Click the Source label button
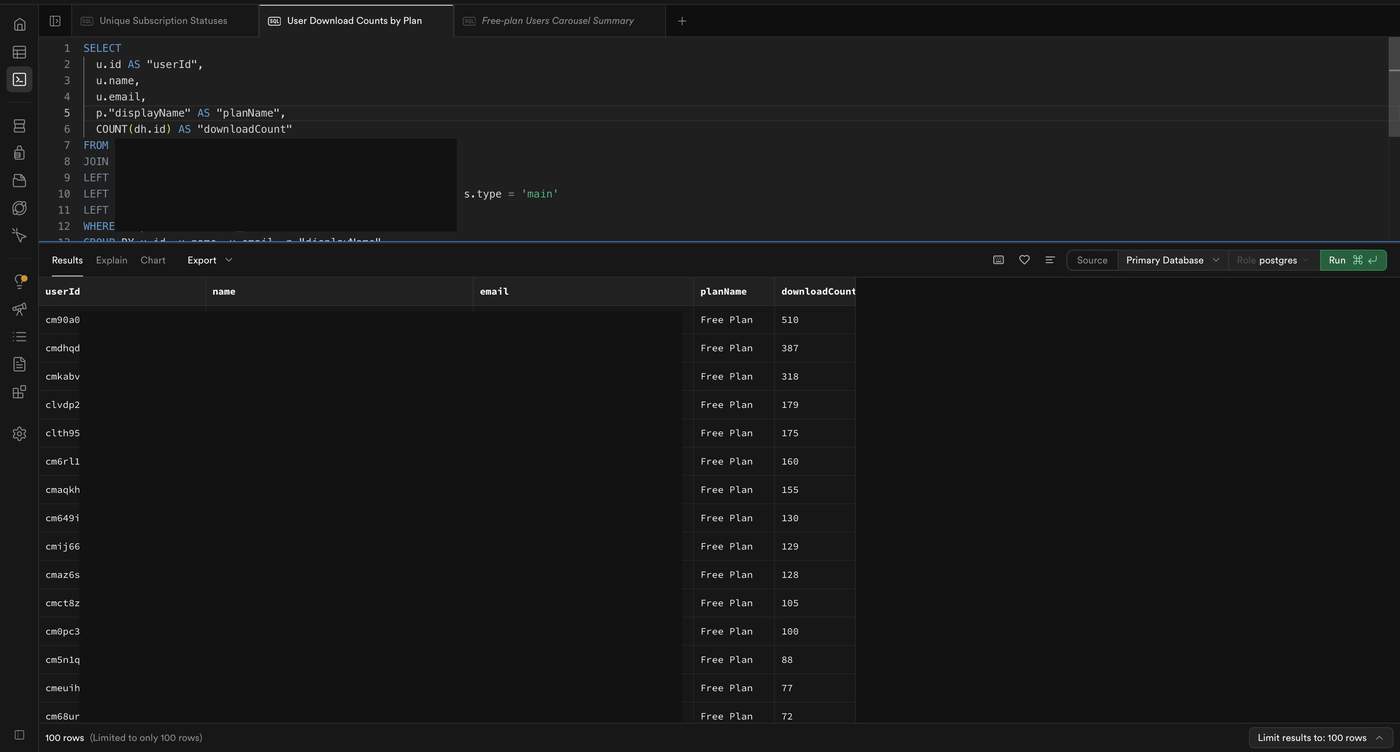1400x752 pixels. (x=1092, y=260)
